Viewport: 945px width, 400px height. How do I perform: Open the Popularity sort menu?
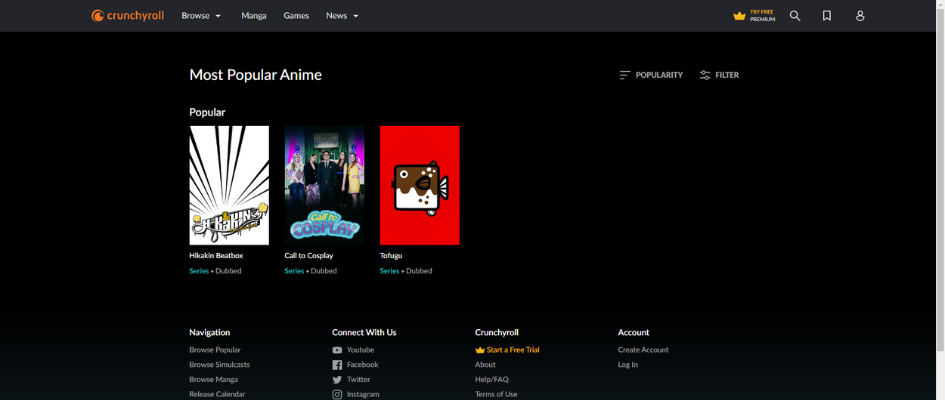[651, 75]
